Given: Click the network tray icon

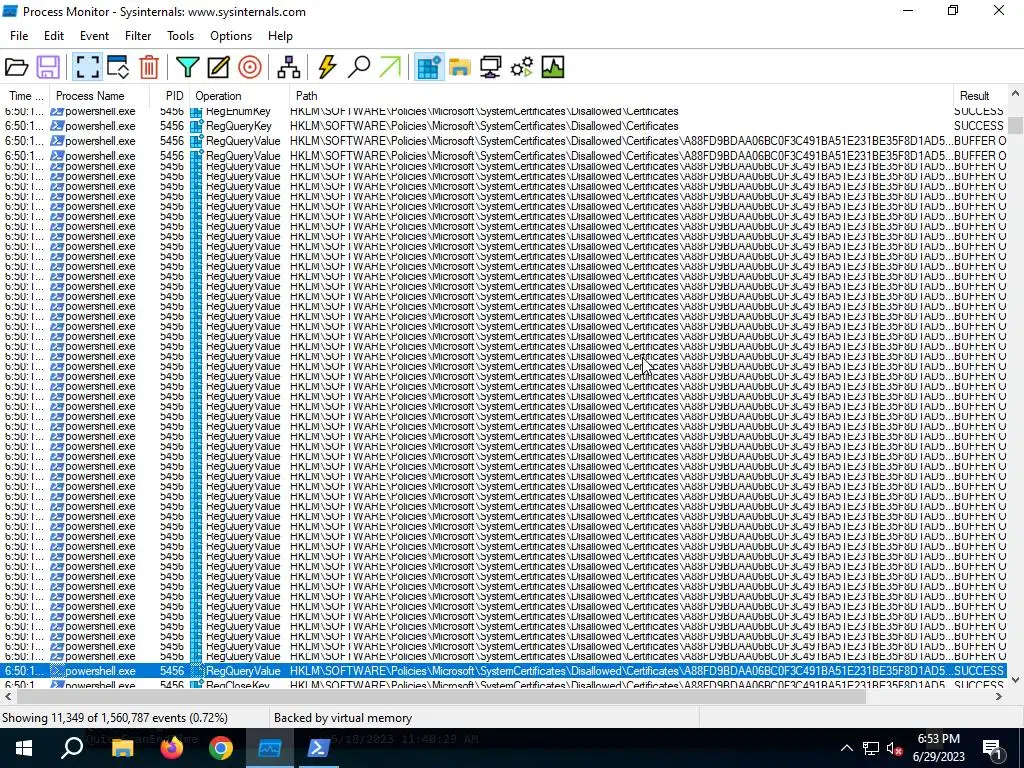Looking at the screenshot, I should pyautogui.click(x=871, y=748).
